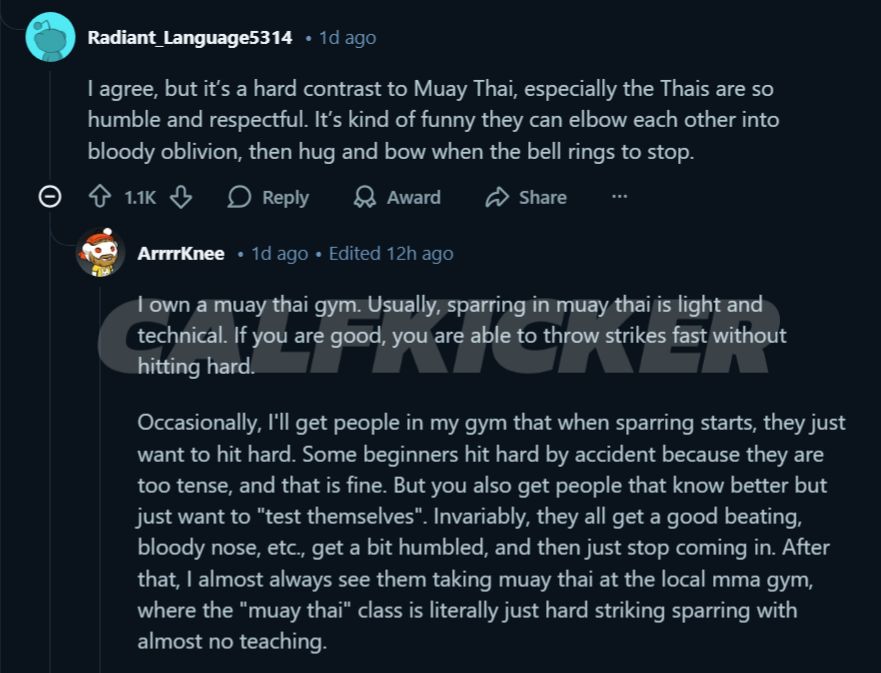Open Radiant_Language5314's avatar
Viewport: 881px width, 673px height.
pyautogui.click(x=49, y=38)
